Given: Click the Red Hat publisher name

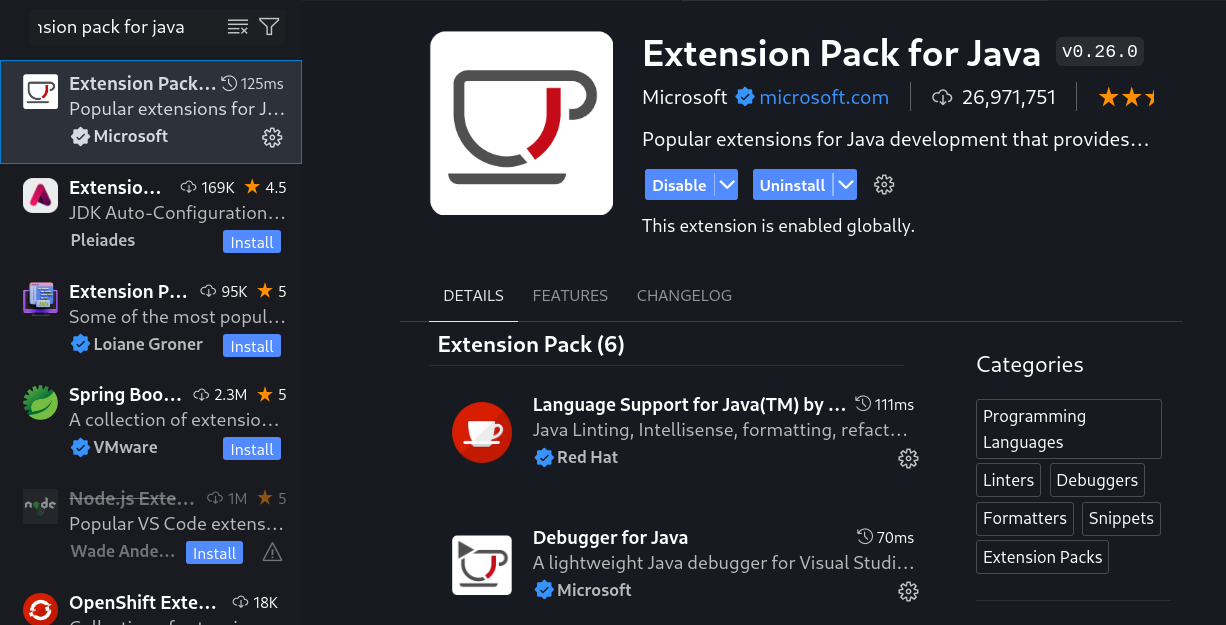Looking at the screenshot, I should [x=587, y=457].
